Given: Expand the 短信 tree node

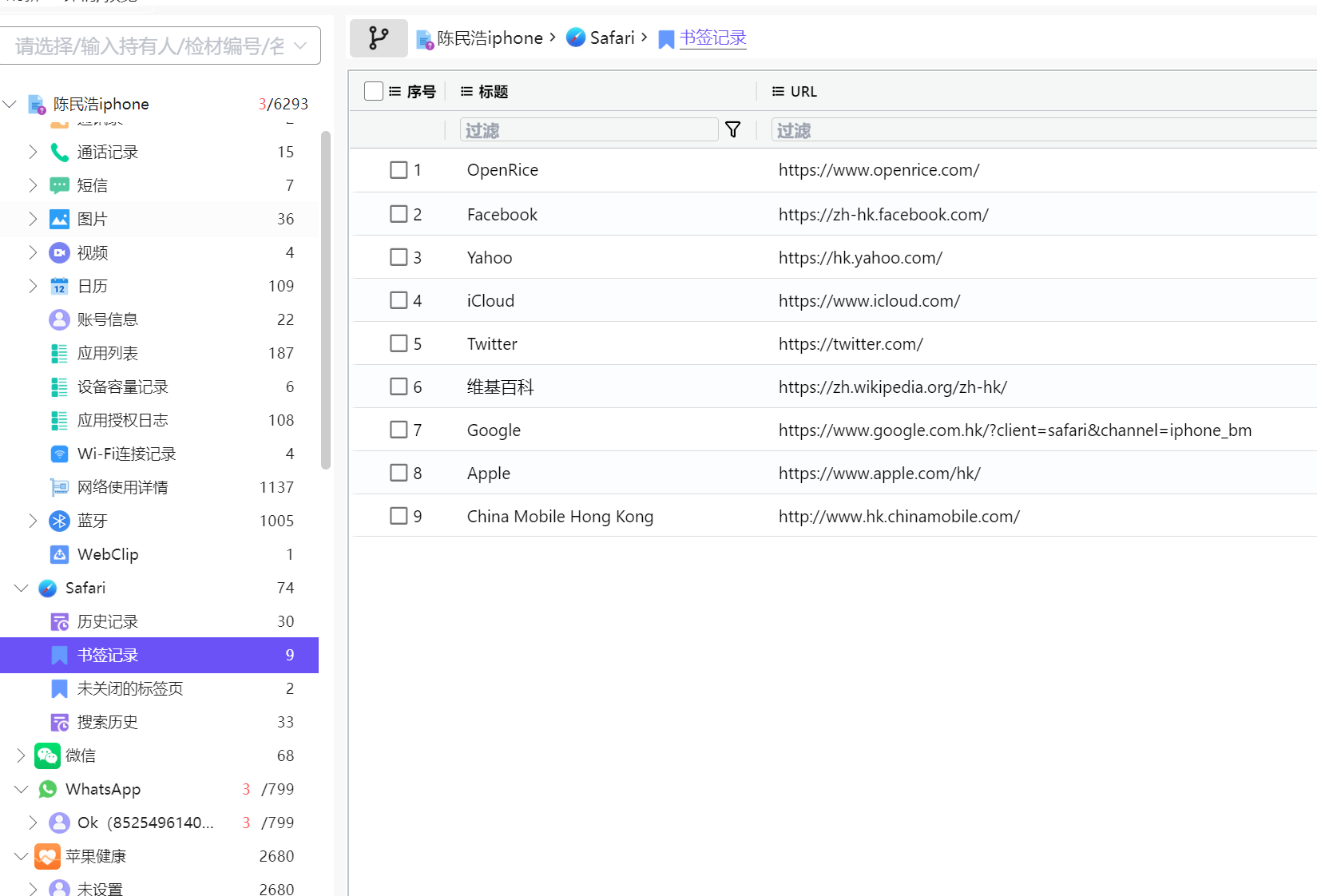Looking at the screenshot, I should [33, 185].
